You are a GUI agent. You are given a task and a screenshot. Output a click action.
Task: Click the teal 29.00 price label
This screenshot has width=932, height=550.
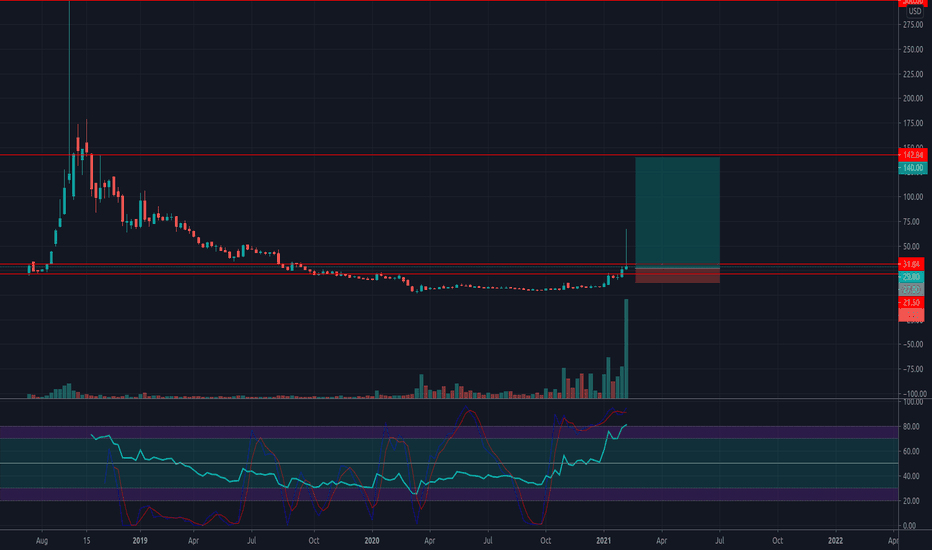tap(911, 277)
